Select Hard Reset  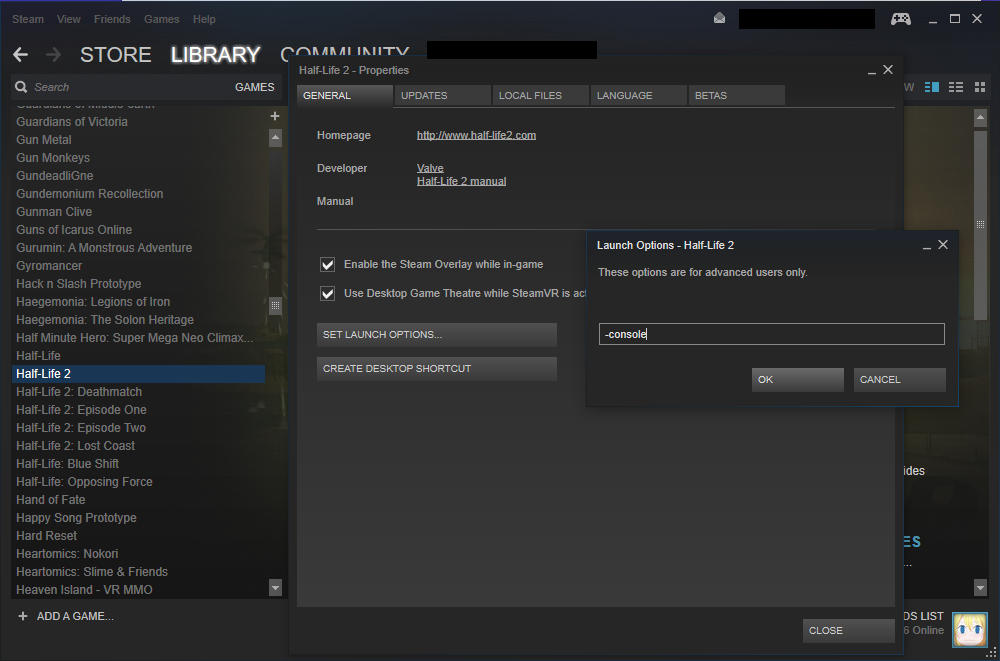138,536
